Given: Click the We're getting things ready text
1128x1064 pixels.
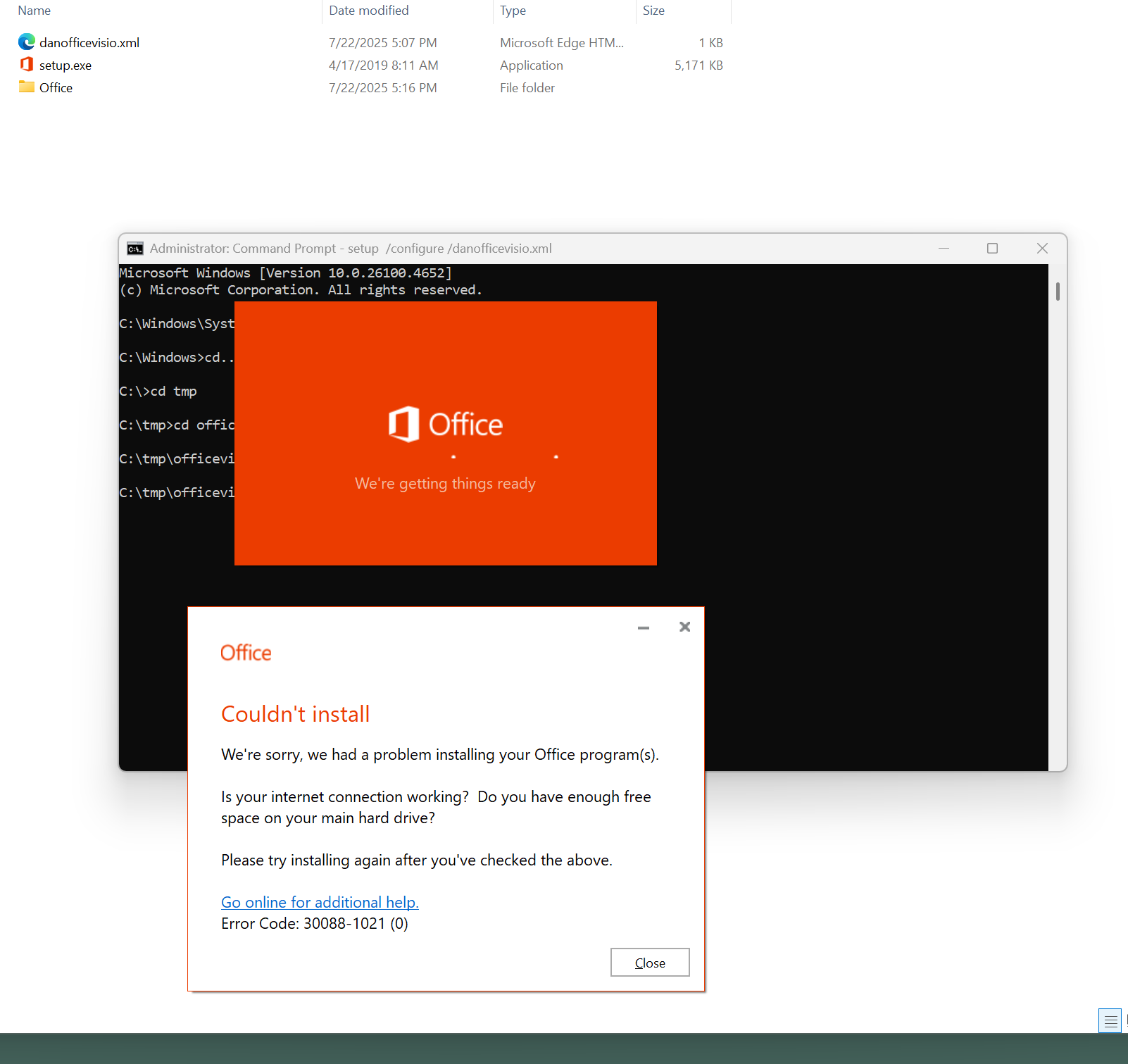Looking at the screenshot, I should (445, 484).
